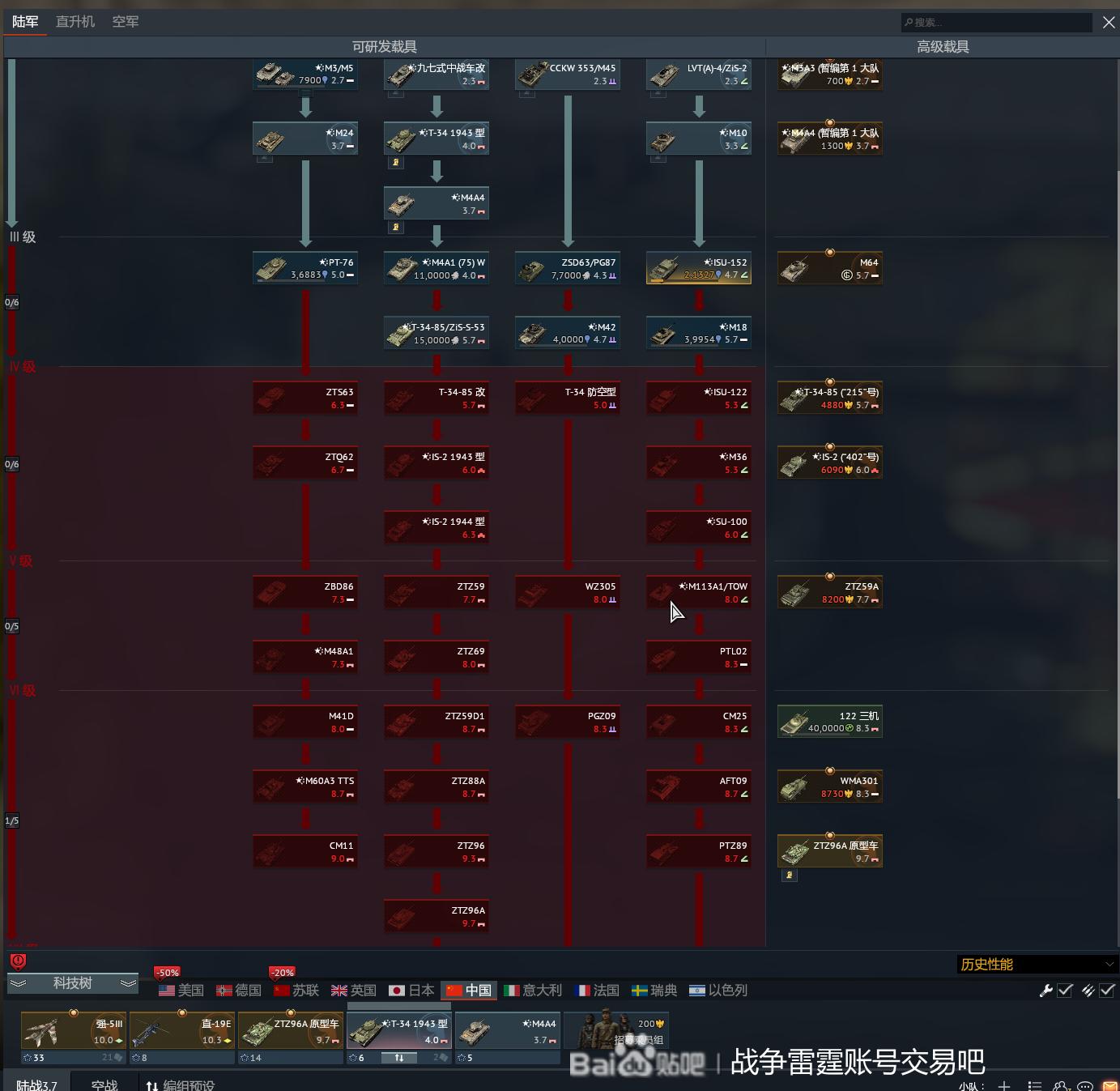Click the T-34-85 ("215"号) premium card

[830, 398]
